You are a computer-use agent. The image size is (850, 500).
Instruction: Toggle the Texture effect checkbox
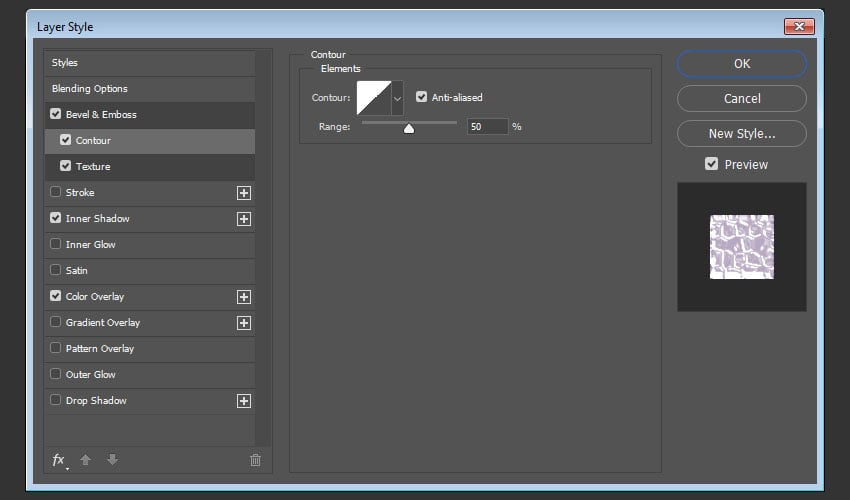point(66,166)
